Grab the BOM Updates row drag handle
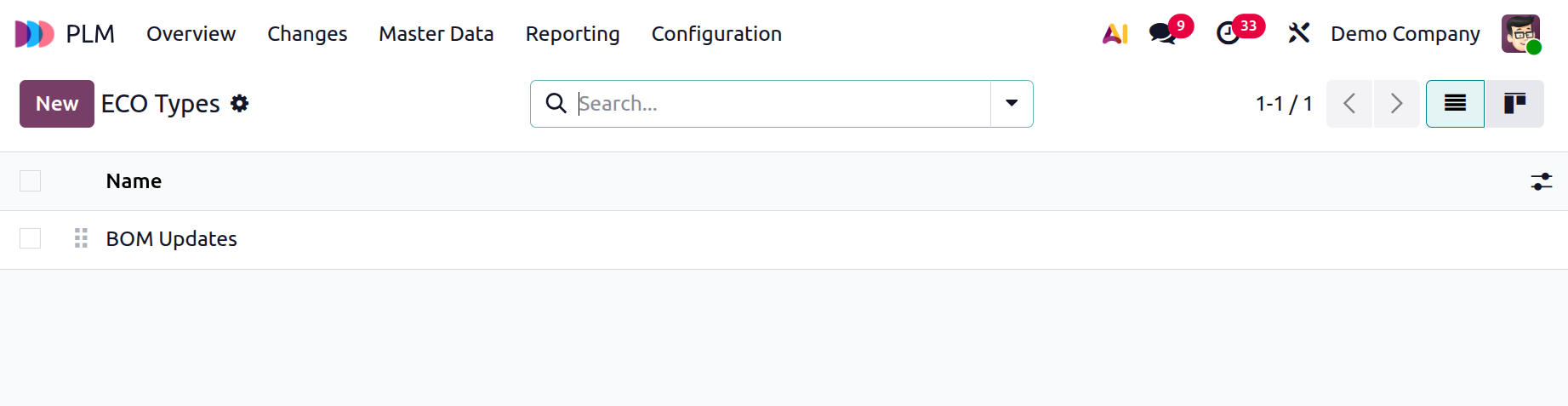 click(81, 238)
